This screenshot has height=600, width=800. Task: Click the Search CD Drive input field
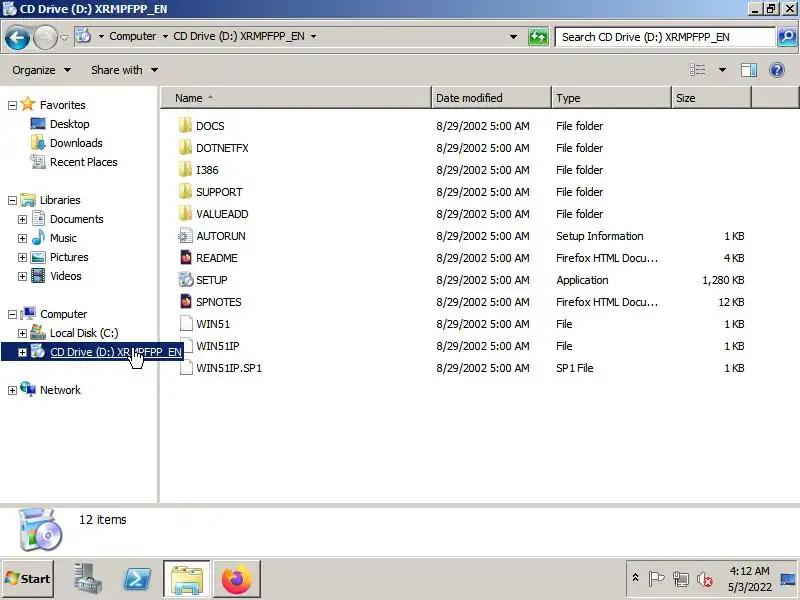tap(665, 37)
